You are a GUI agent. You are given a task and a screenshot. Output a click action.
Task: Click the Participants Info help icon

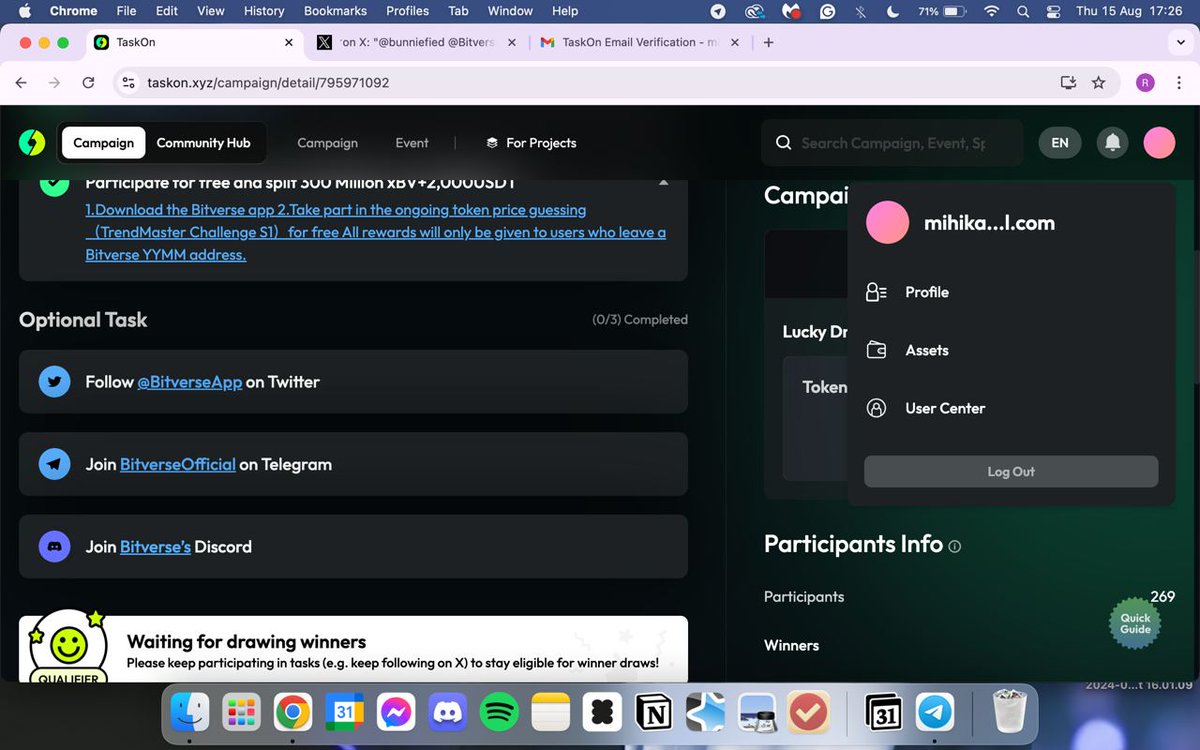pos(954,546)
